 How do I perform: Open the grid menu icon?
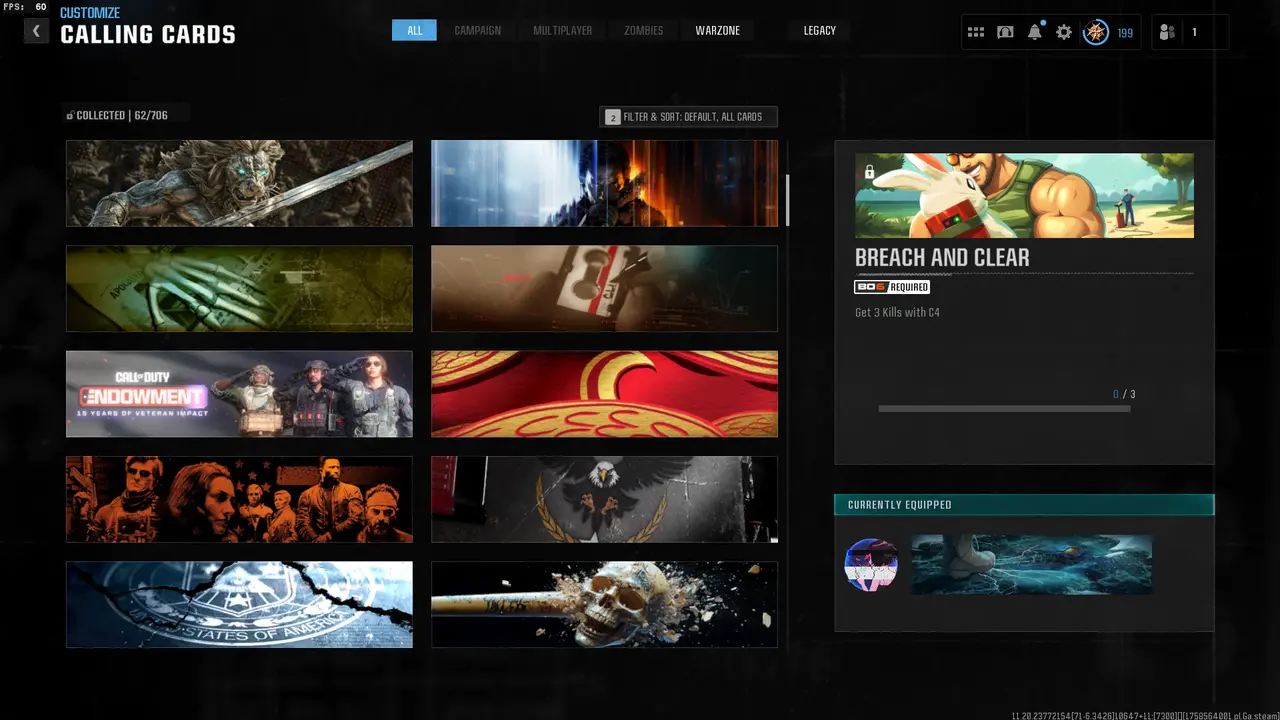pos(976,32)
